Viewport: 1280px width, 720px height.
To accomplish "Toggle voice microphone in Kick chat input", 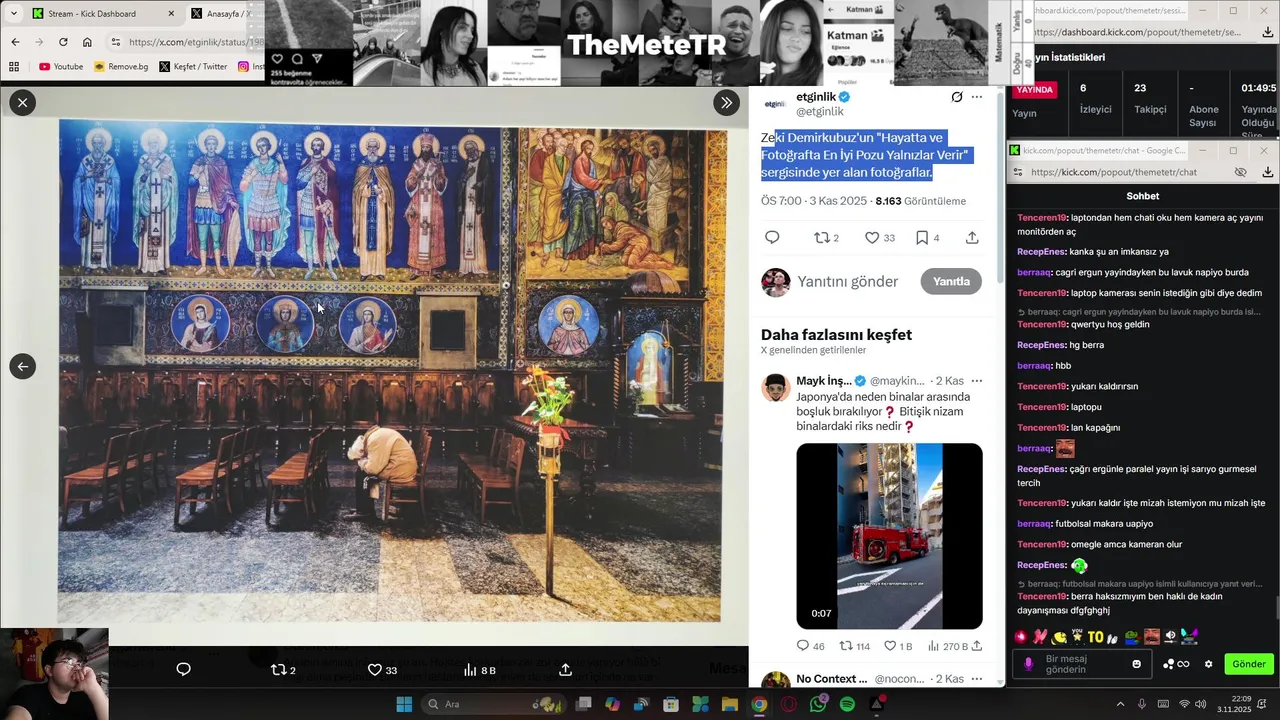I will click(x=1028, y=664).
